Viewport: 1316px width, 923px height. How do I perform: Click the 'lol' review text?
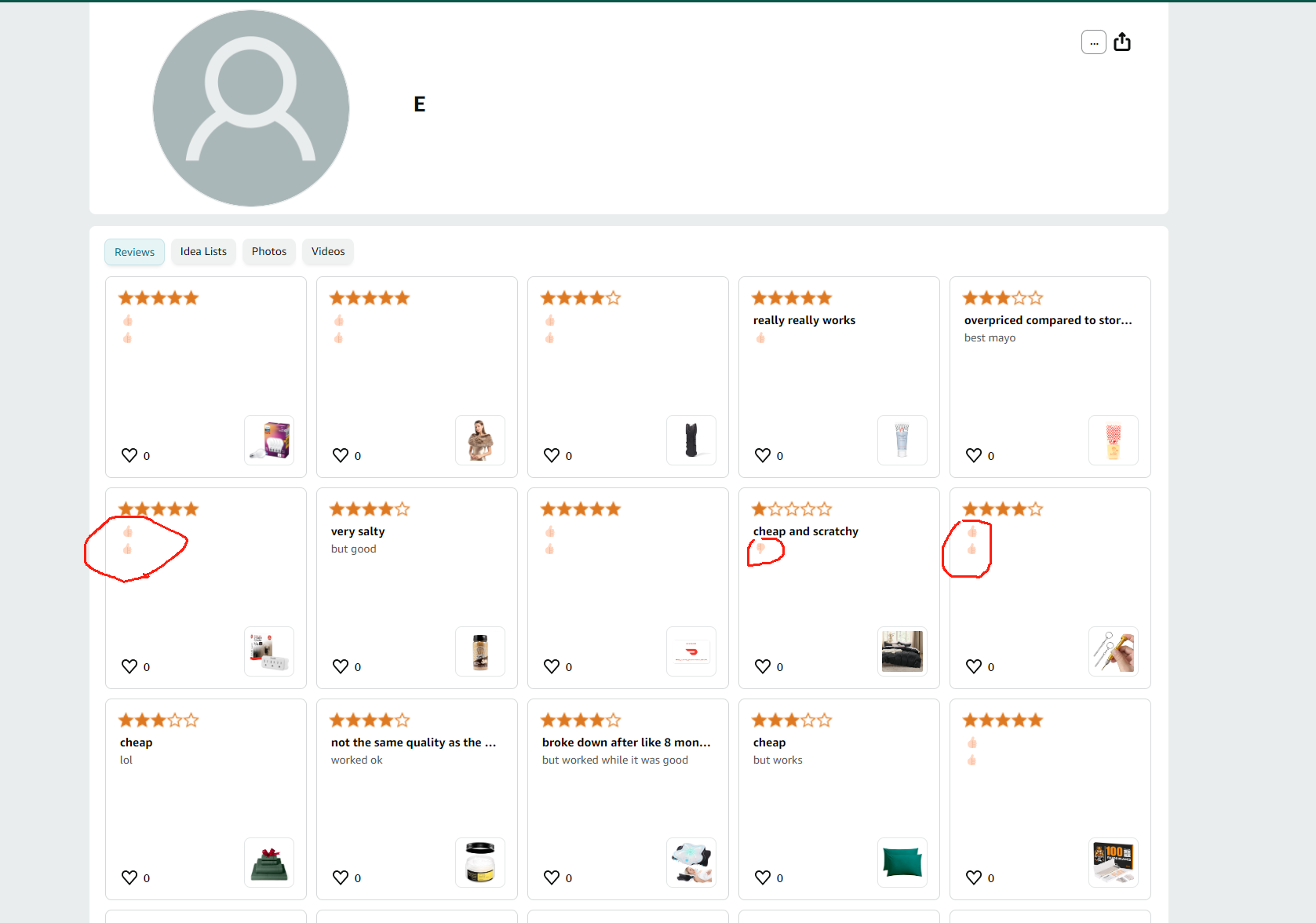point(126,760)
